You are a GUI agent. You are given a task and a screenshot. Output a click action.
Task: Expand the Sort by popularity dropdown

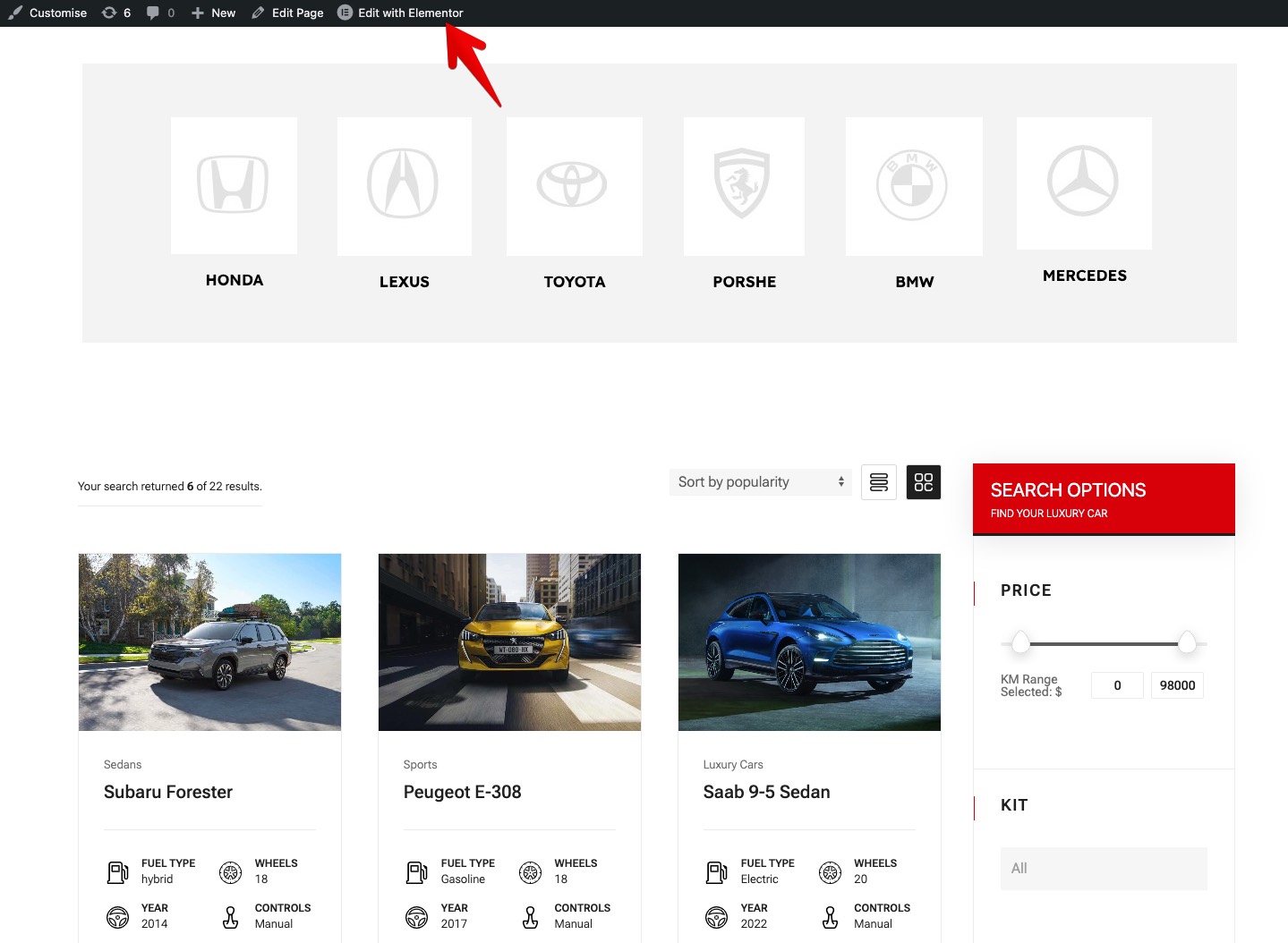pyautogui.click(x=761, y=482)
